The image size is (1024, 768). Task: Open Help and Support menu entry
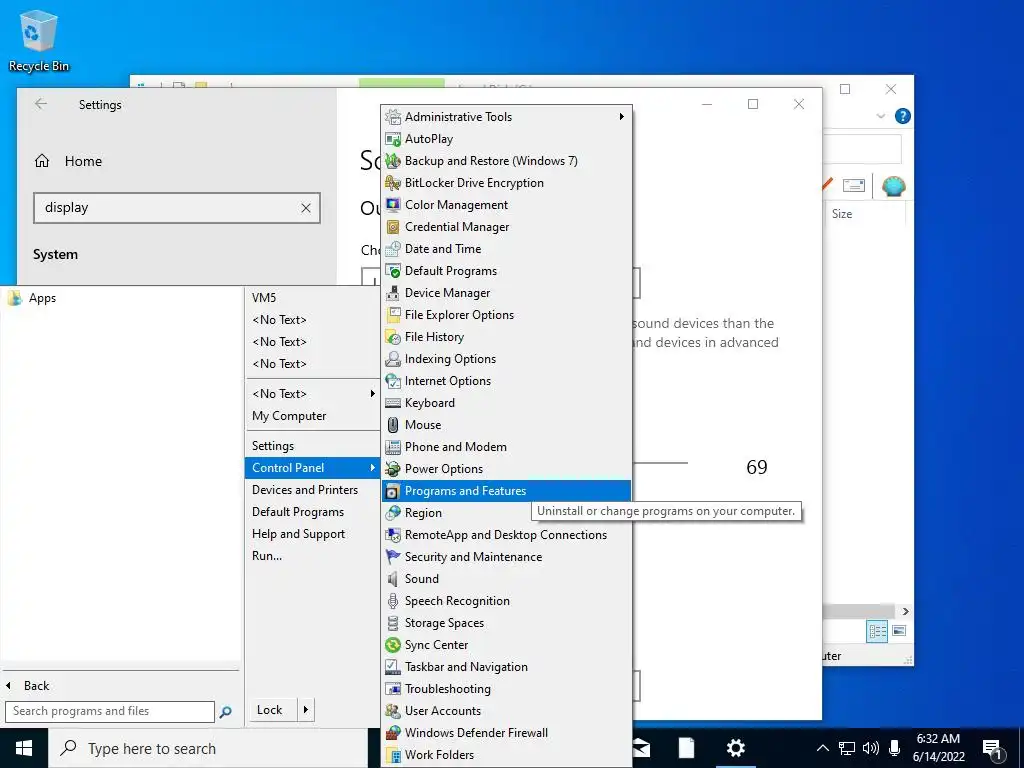(298, 534)
